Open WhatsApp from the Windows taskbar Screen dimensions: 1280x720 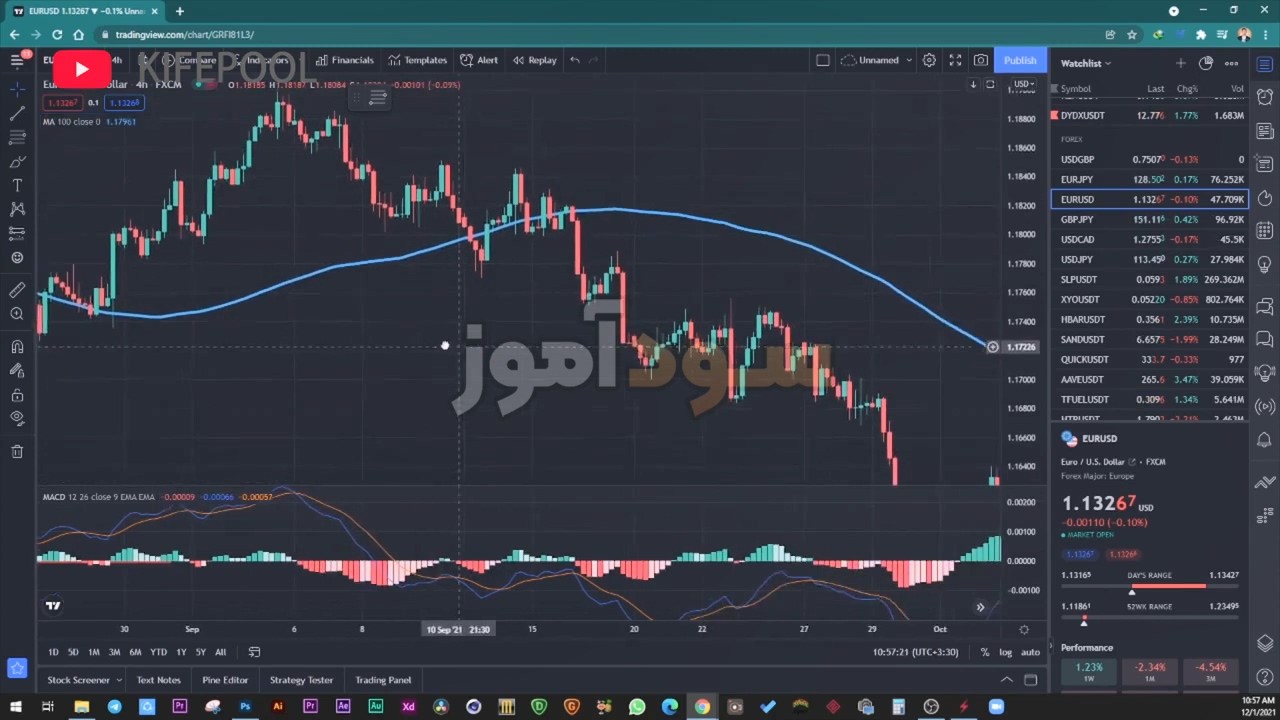coord(637,707)
